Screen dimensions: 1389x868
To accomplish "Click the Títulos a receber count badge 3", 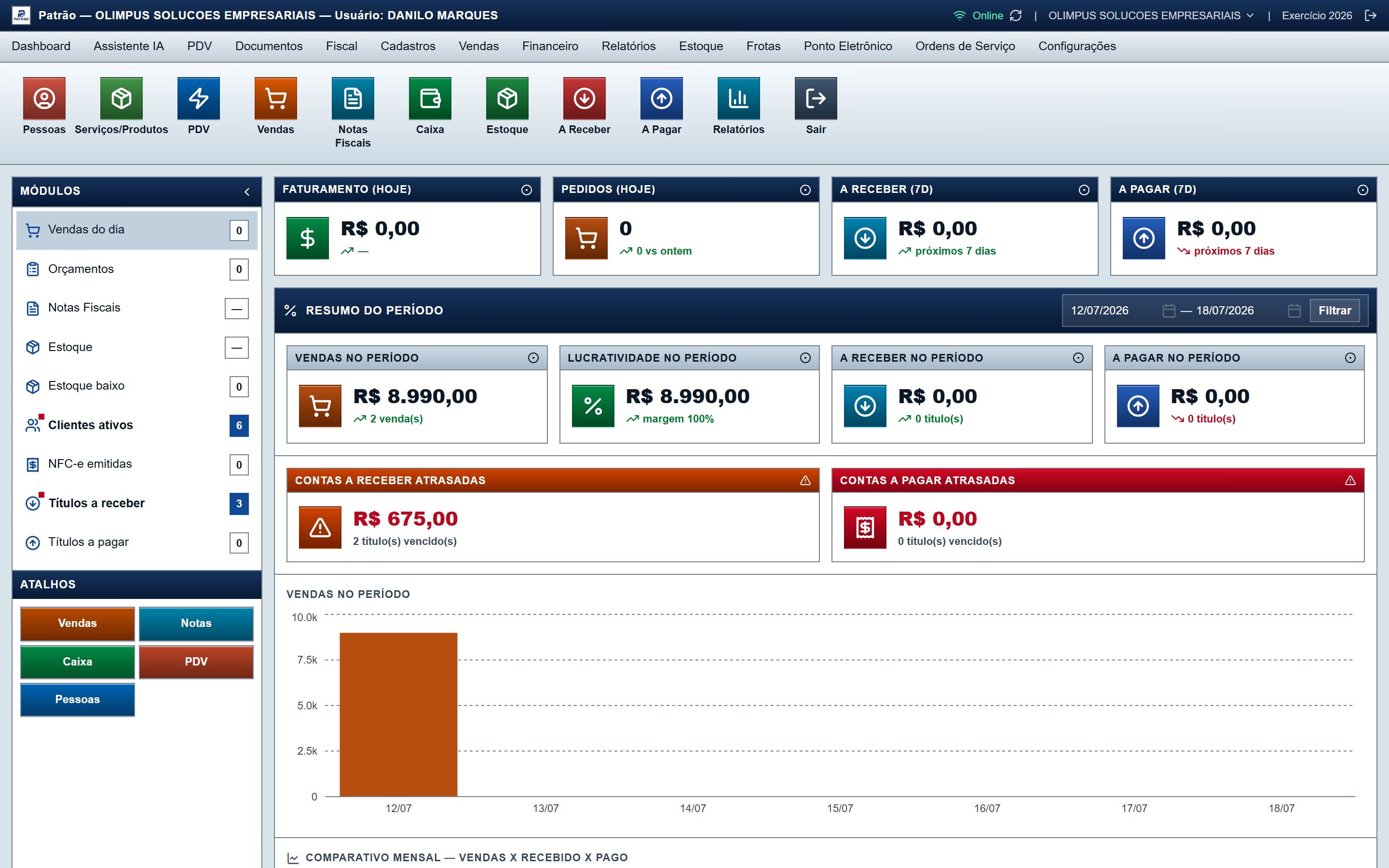I will click(239, 504).
